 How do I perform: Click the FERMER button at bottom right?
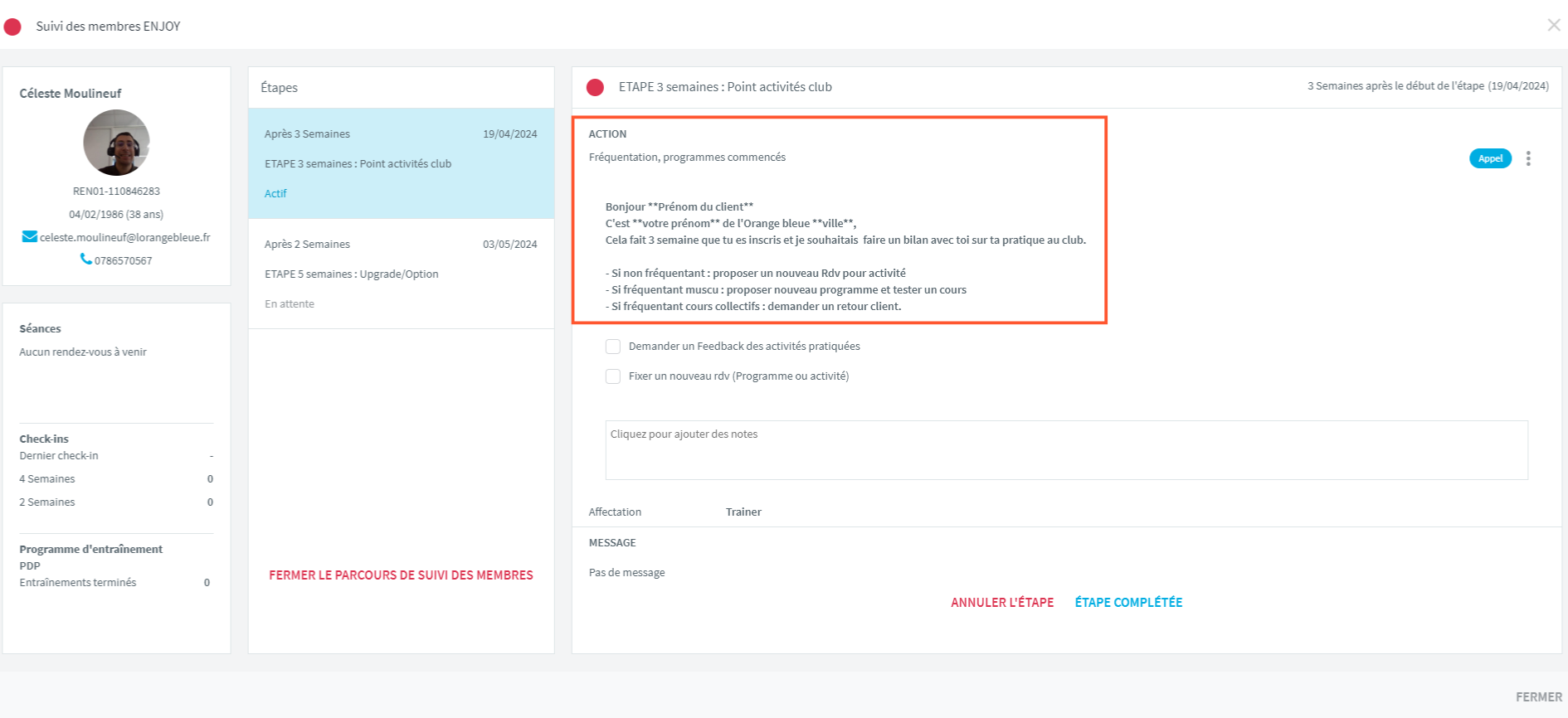[x=1538, y=697]
